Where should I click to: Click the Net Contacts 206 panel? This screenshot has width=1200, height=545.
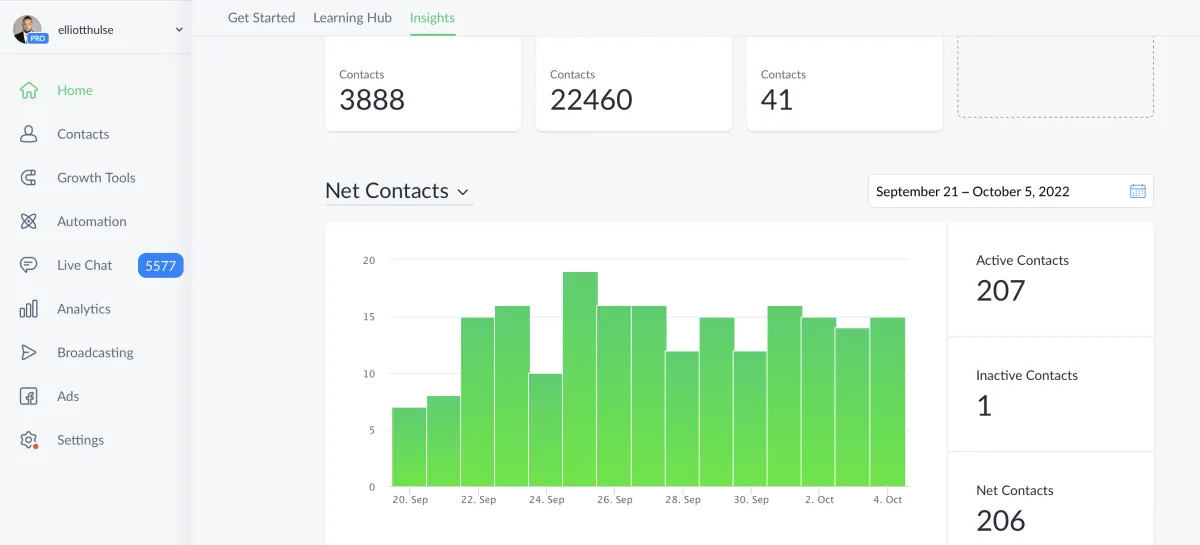pyautogui.click(x=1051, y=498)
